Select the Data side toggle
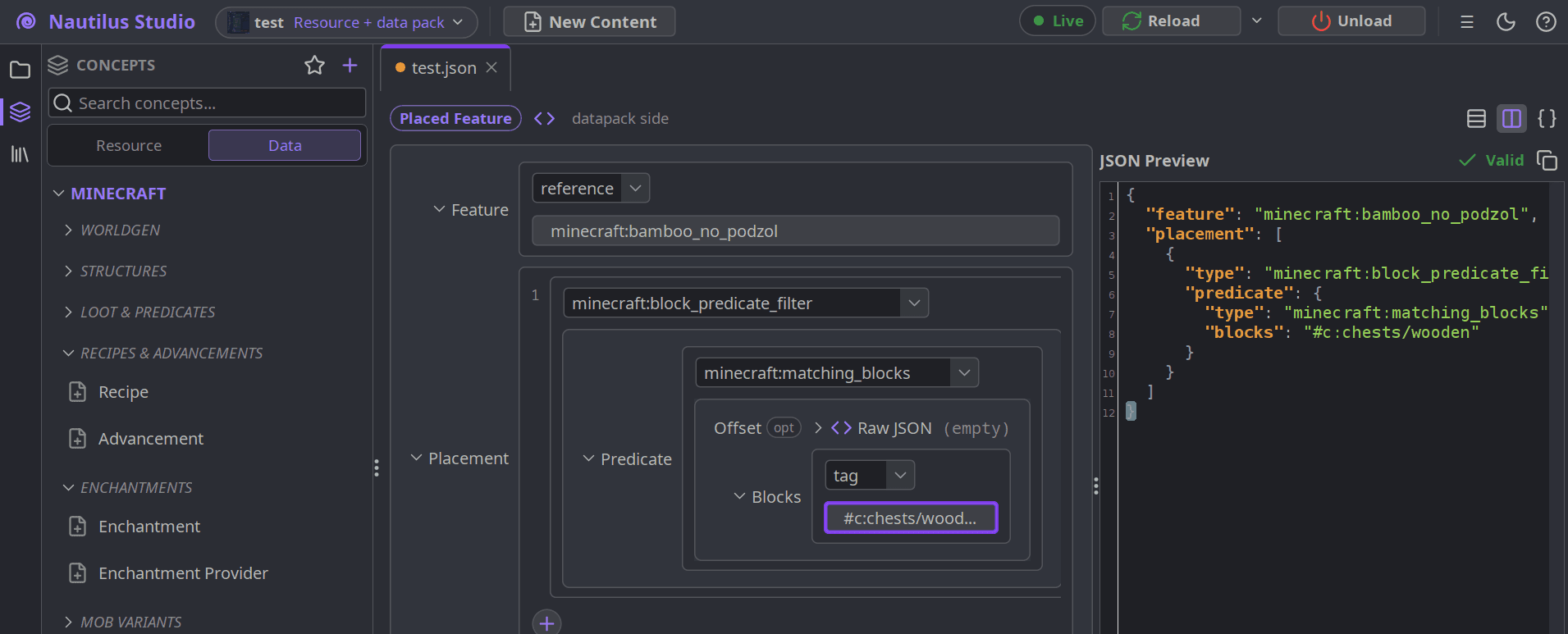 pyautogui.click(x=285, y=146)
